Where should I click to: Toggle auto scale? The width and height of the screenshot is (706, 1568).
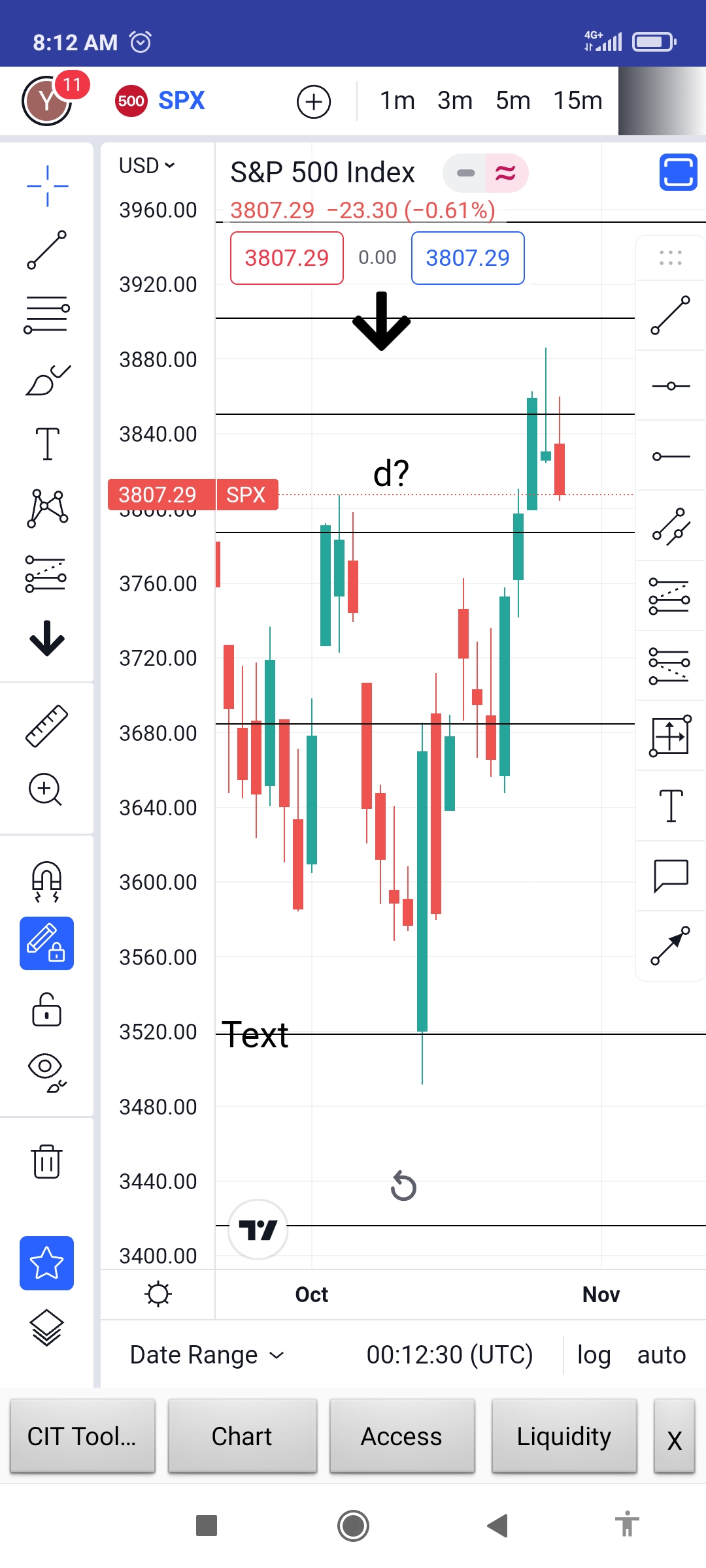click(x=662, y=1355)
